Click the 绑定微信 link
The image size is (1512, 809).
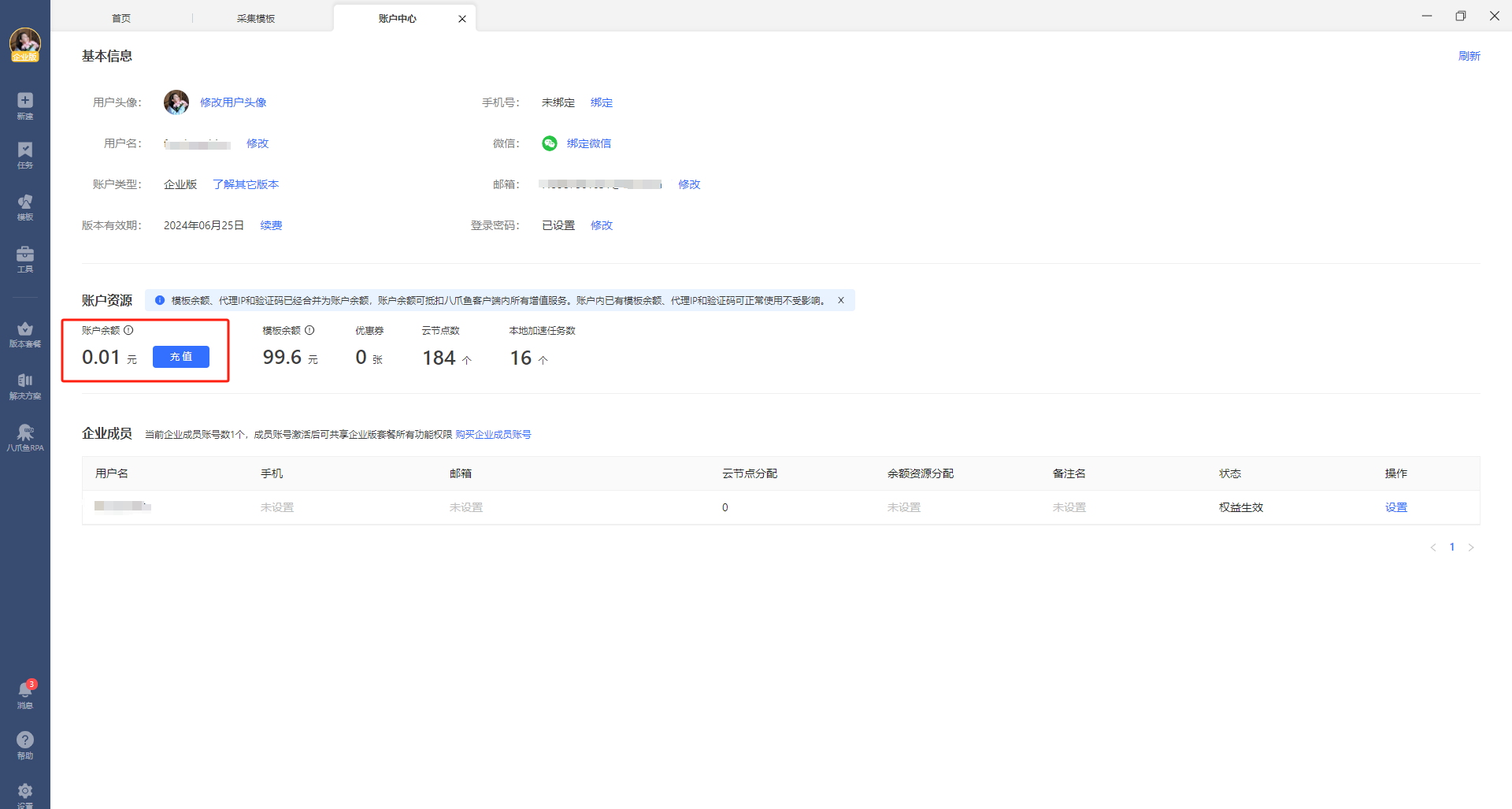(x=588, y=143)
